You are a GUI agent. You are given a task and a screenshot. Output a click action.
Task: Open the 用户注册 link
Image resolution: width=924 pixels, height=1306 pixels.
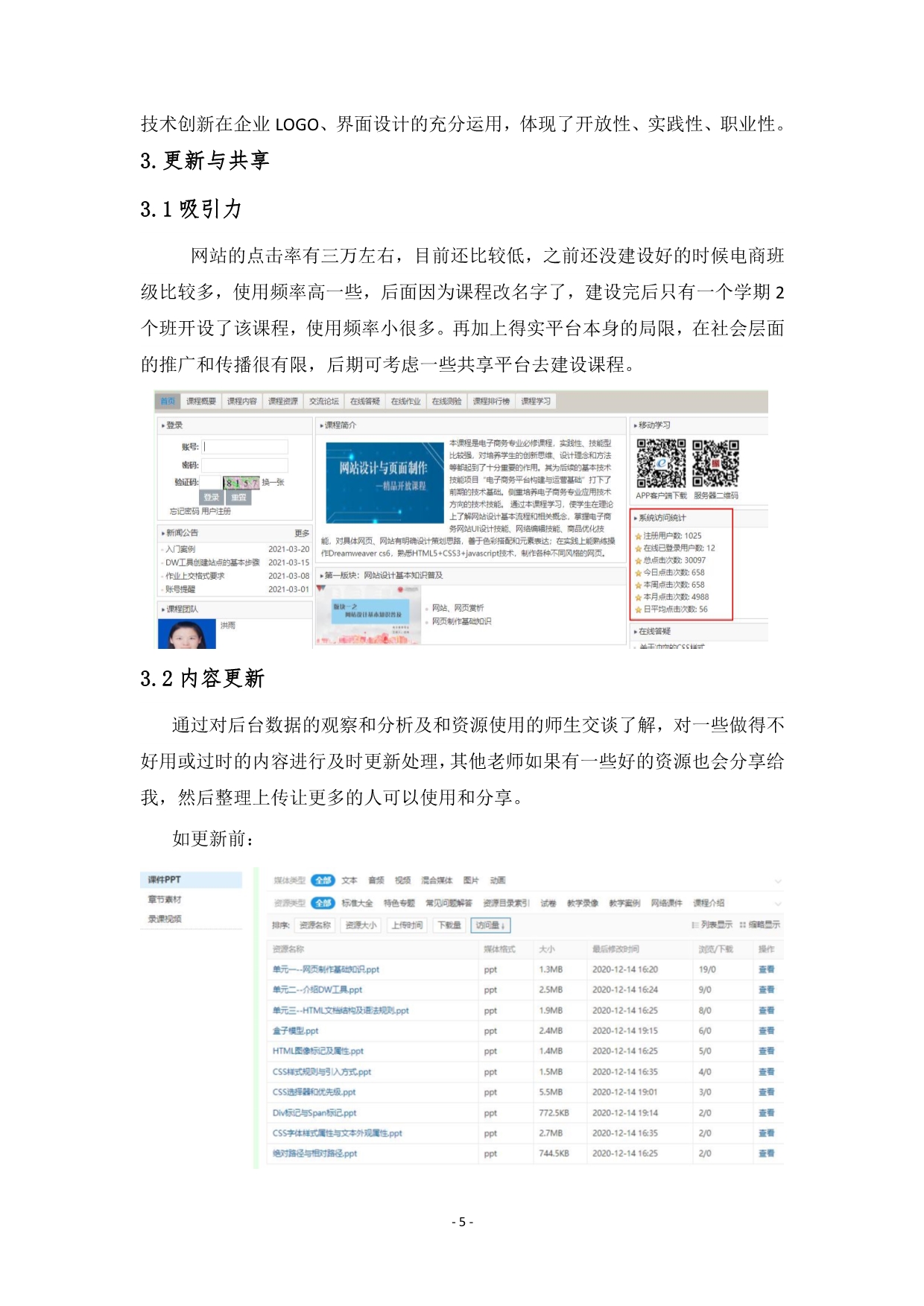click(216, 512)
